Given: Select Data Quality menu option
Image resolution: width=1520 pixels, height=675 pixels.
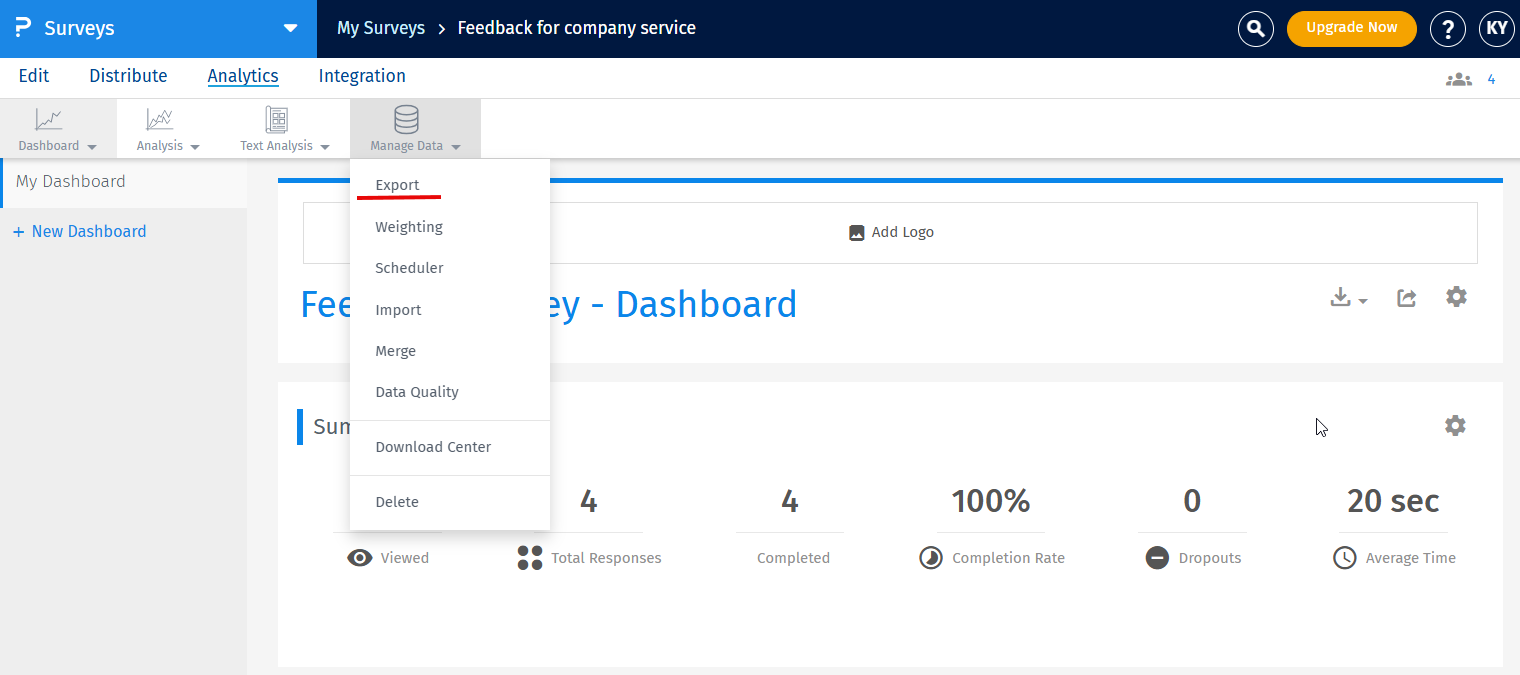Looking at the screenshot, I should pos(416,392).
